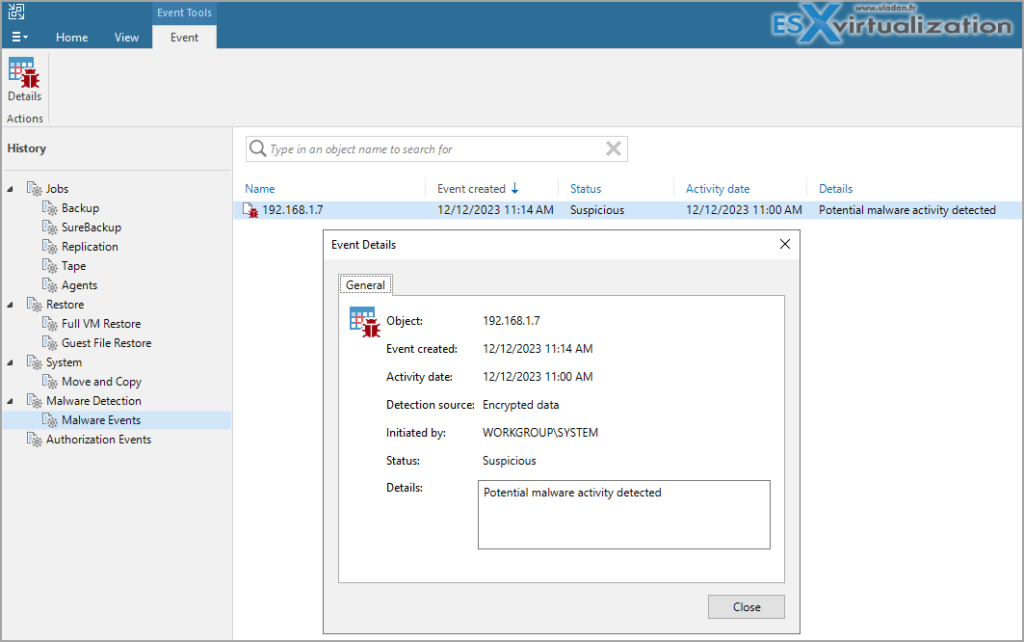Switch to the View ribbon tab
The height and width of the screenshot is (642, 1024).
point(126,37)
